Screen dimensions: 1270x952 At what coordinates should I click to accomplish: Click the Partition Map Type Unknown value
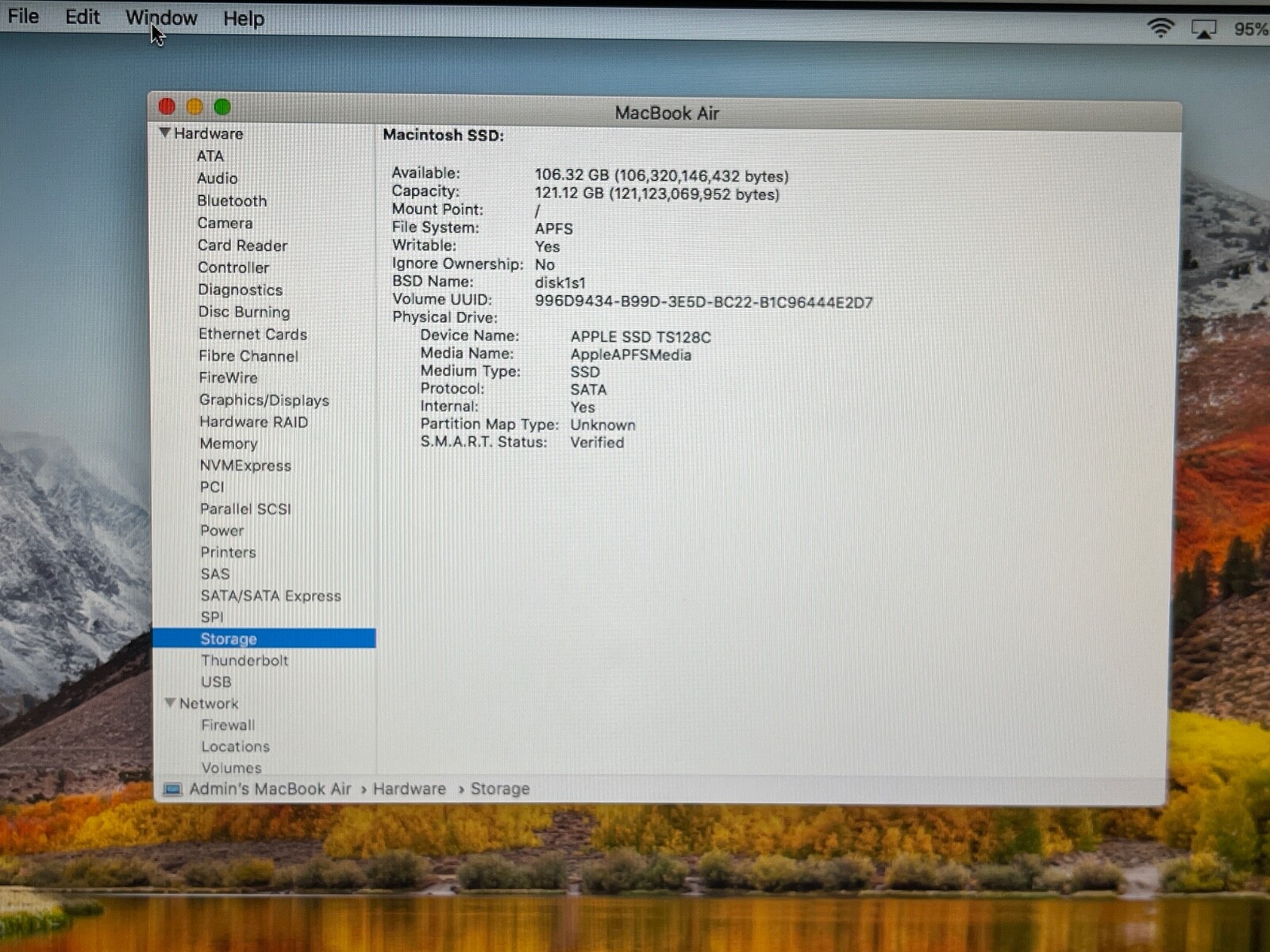pos(602,424)
